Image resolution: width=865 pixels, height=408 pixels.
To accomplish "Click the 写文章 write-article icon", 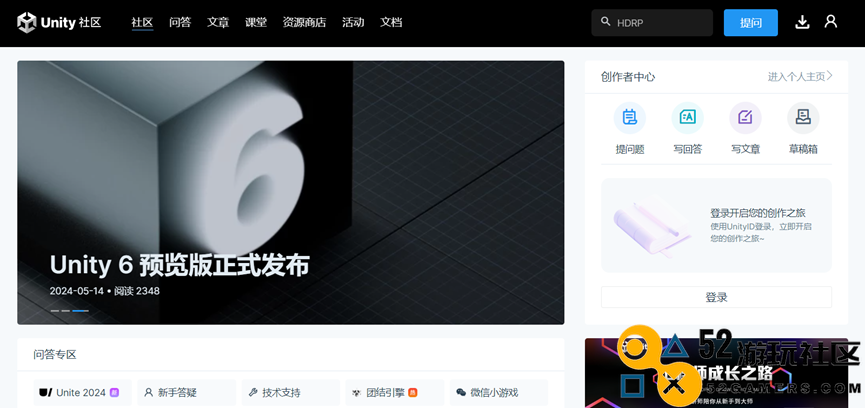I will click(745, 117).
